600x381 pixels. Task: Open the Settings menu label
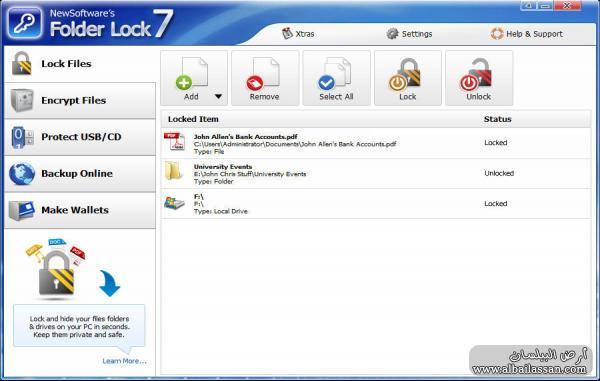pos(417,34)
